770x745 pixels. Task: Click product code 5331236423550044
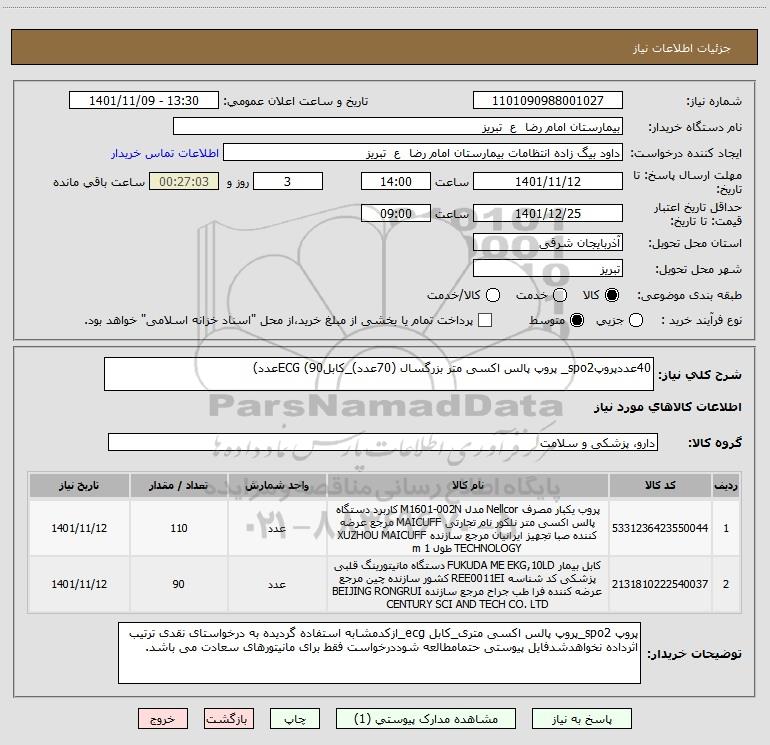click(x=660, y=528)
